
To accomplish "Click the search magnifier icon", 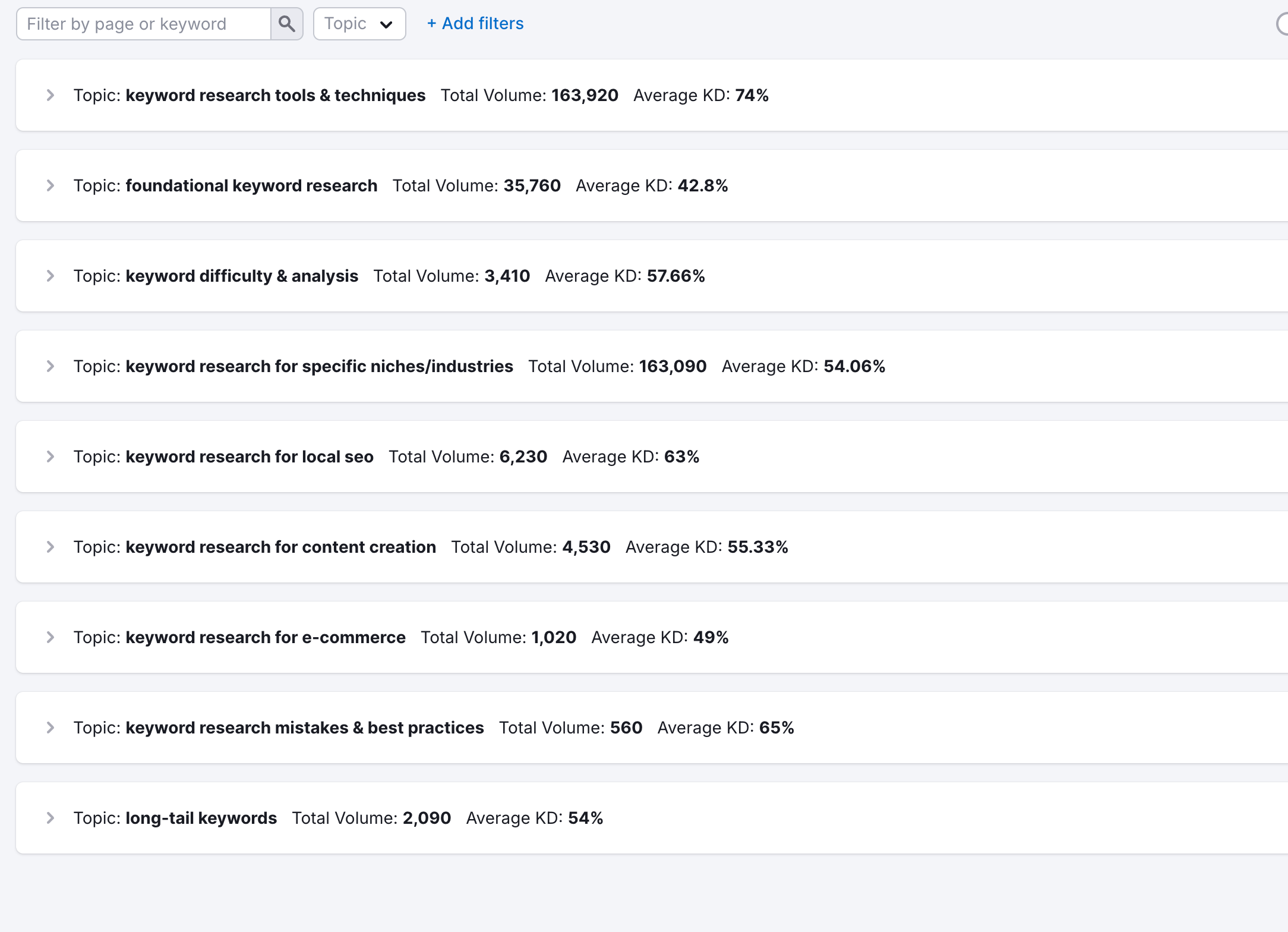I will coord(287,24).
